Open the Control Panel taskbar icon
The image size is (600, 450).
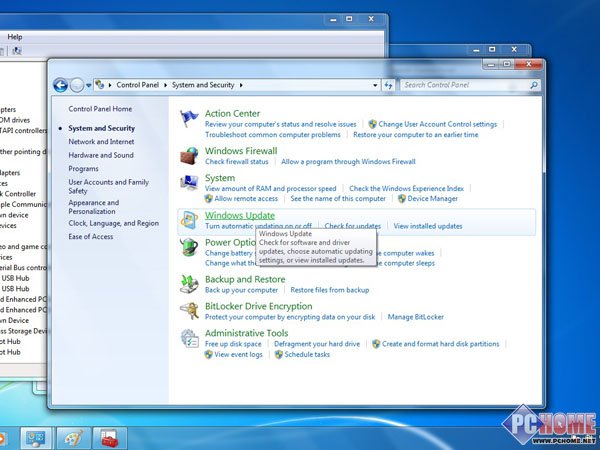[36, 438]
